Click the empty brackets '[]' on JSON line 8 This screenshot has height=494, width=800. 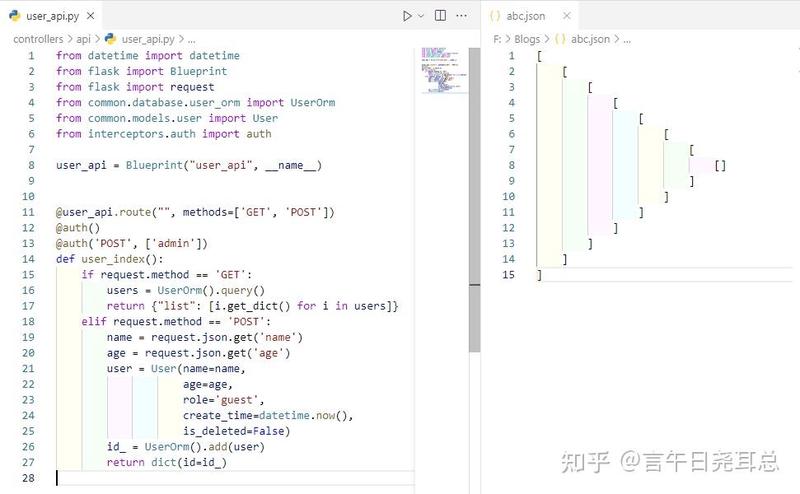pos(720,165)
